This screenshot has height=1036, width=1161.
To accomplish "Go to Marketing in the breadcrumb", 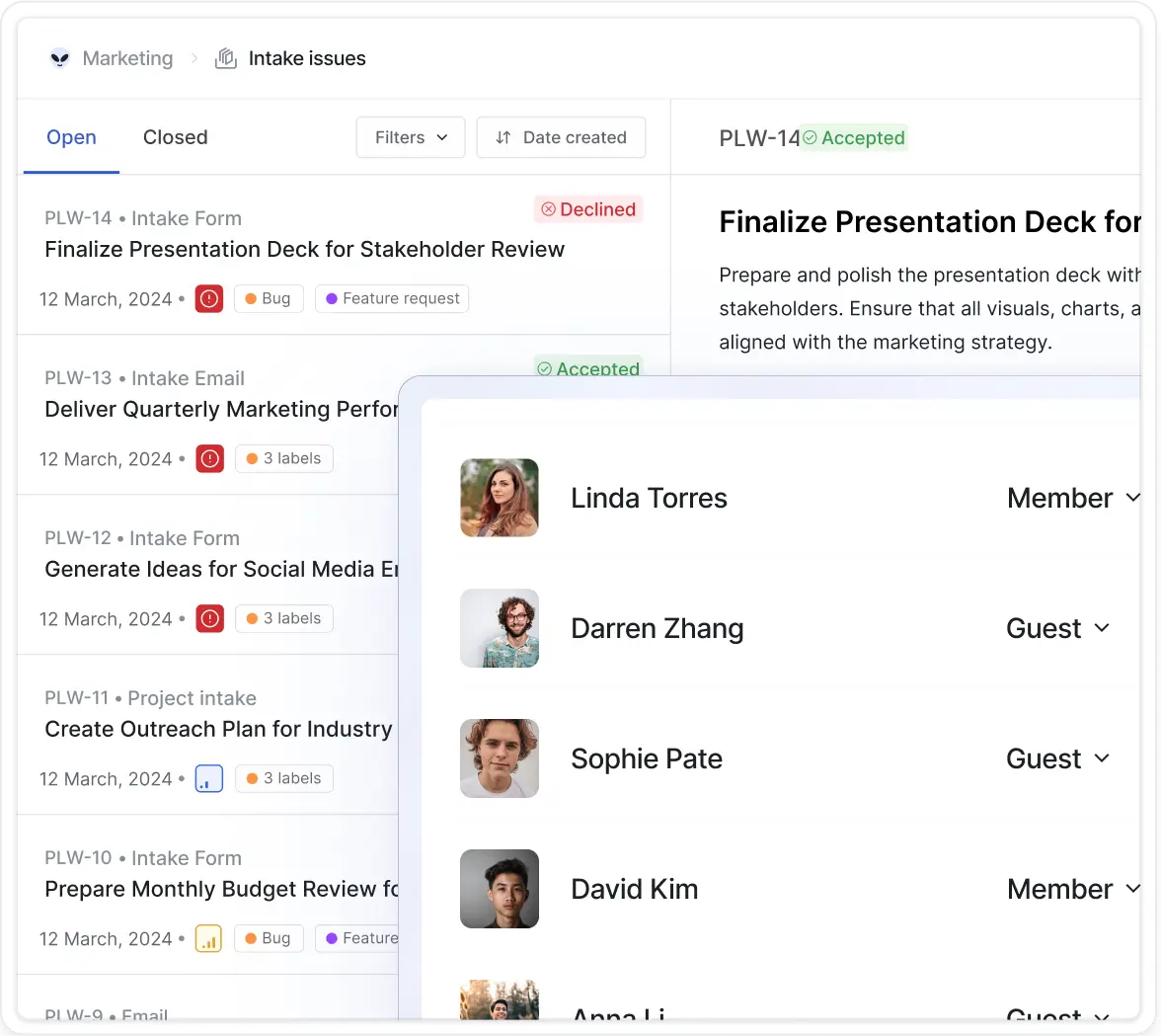I will tap(127, 58).
